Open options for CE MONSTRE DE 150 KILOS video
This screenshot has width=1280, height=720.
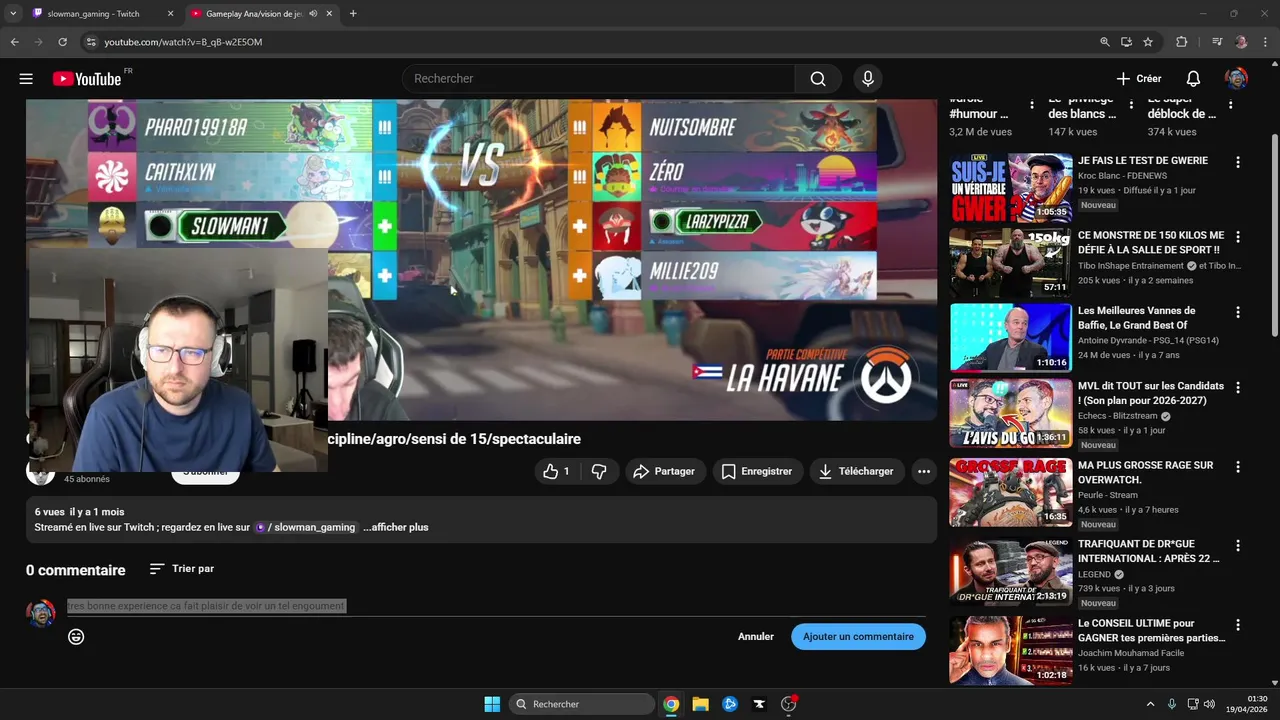coord(1238,237)
